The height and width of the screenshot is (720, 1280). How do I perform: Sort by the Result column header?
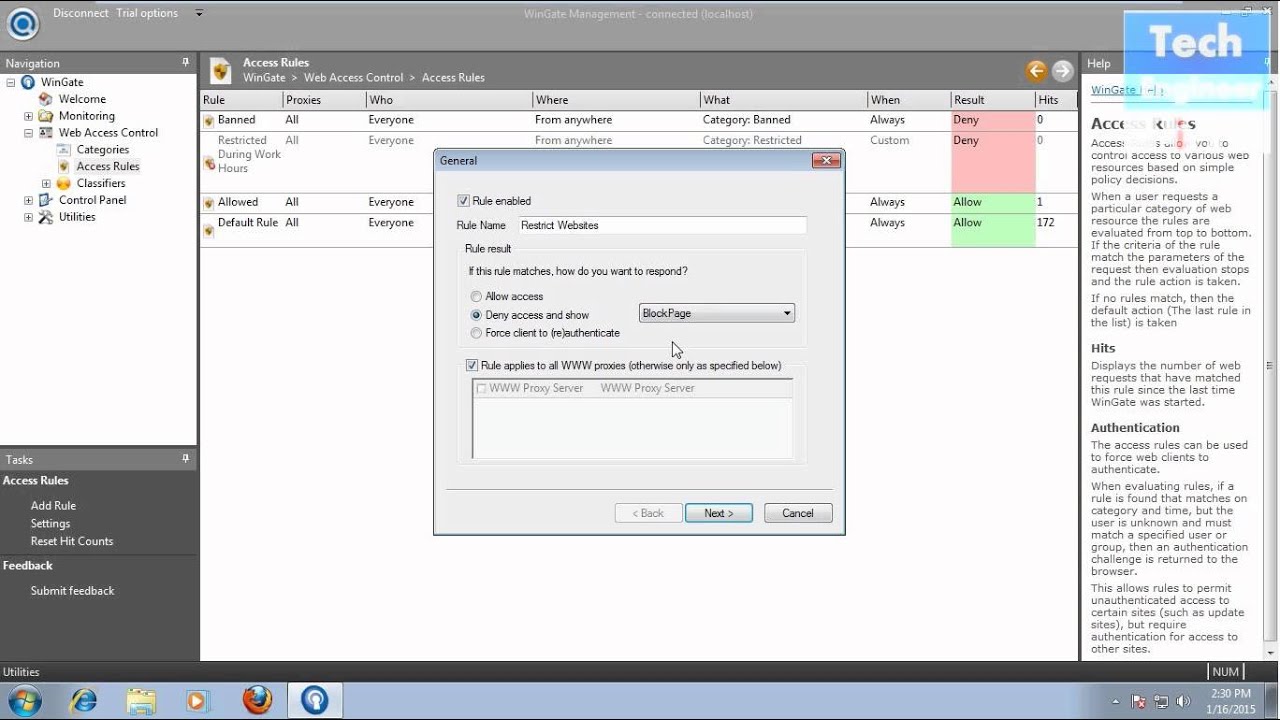(x=992, y=100)
